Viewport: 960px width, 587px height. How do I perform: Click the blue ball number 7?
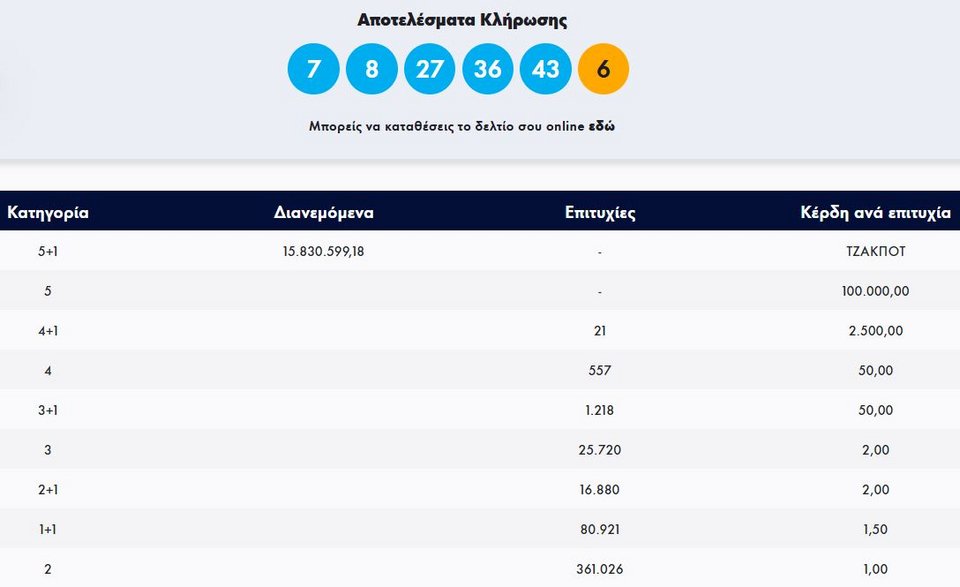tap(313, 69)
